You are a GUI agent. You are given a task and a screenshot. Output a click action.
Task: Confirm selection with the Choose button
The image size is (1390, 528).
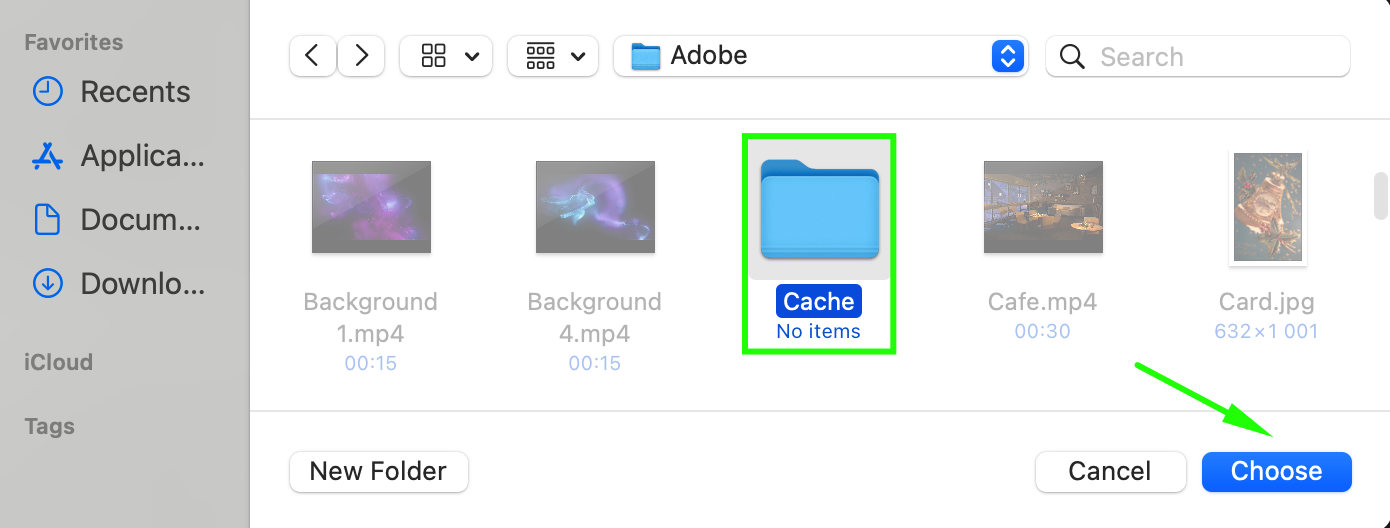(x=1276, y=471)
